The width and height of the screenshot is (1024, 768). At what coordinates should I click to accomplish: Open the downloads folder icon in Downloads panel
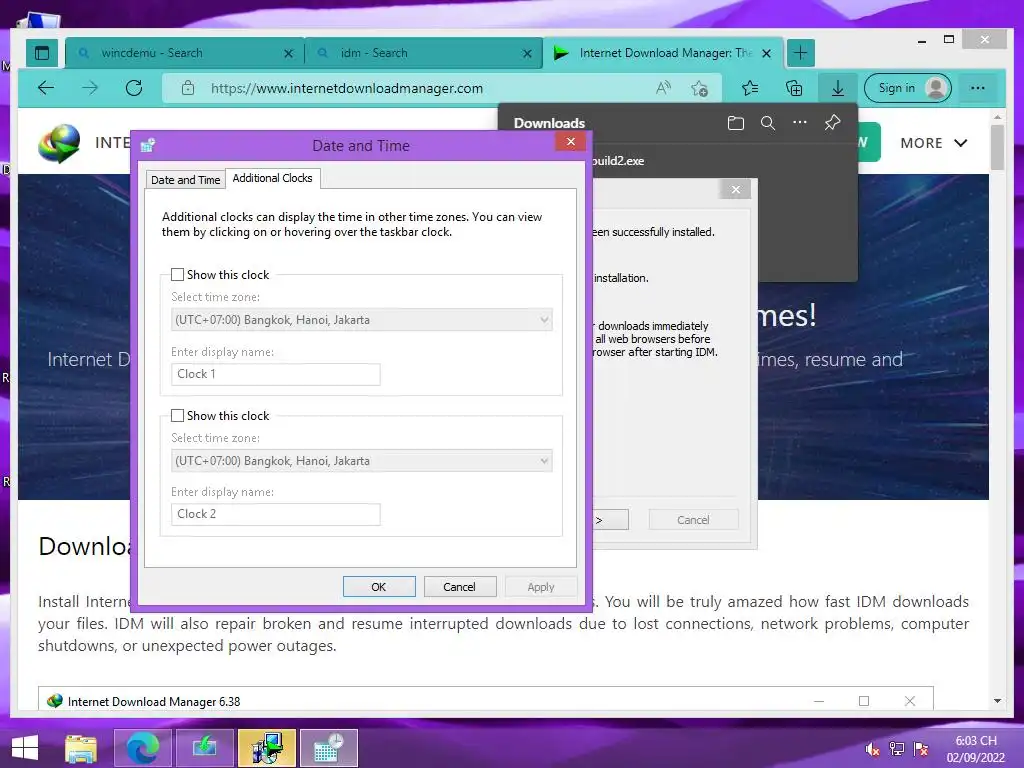736,123
